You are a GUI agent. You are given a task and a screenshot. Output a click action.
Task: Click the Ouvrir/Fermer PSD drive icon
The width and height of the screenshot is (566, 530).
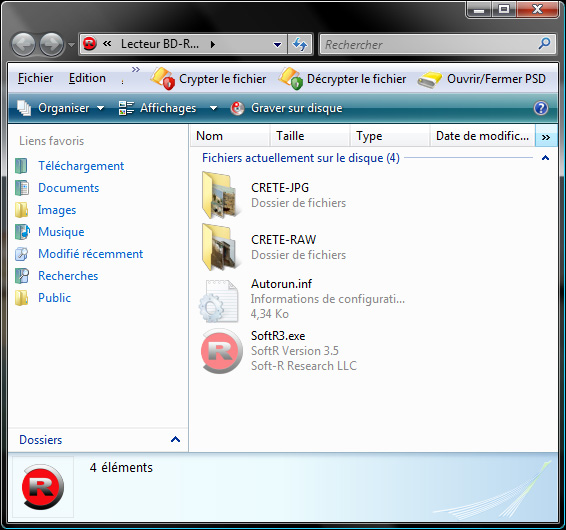430,79
